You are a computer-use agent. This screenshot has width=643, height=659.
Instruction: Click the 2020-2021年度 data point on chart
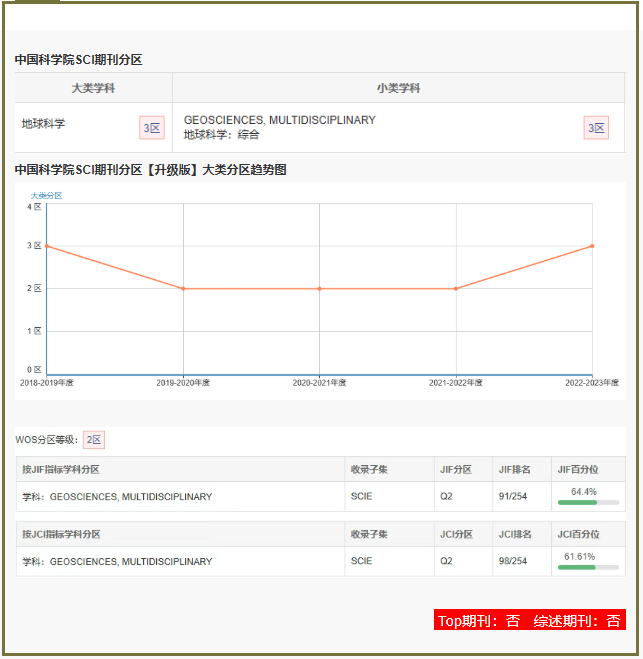click(319, 289)
